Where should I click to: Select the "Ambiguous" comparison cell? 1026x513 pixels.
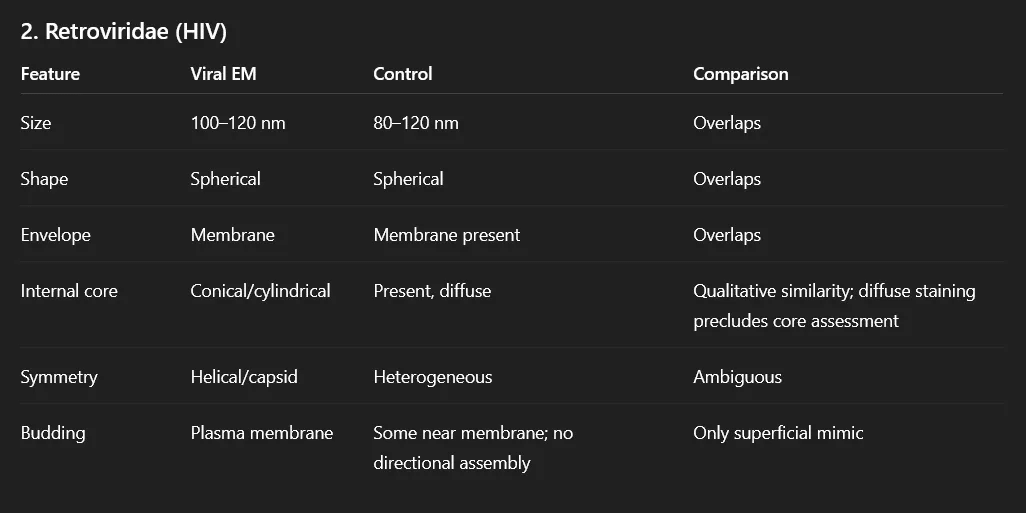[737, 377]
